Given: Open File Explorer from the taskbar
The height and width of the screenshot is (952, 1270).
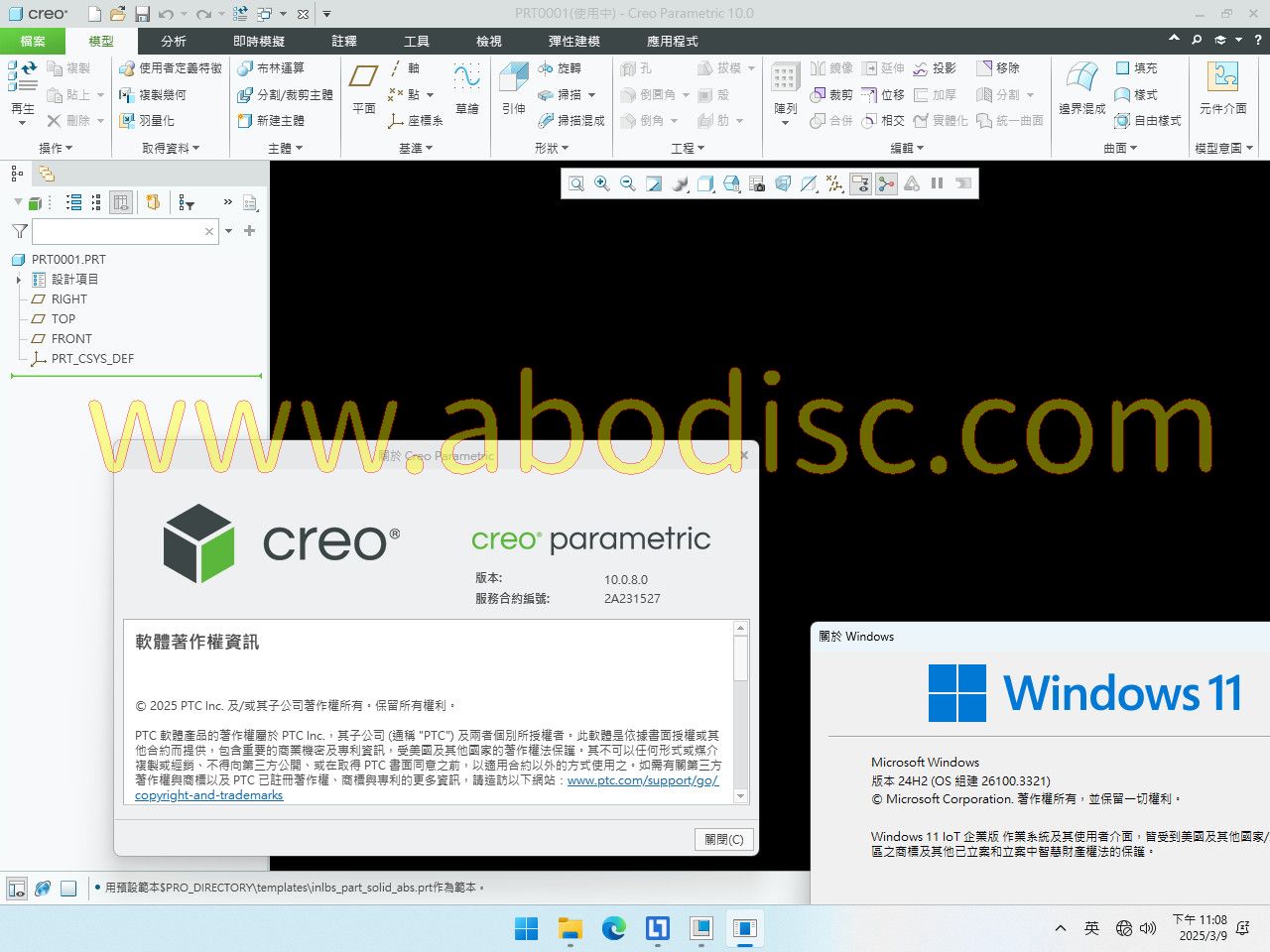Looking at the screenshot, I should pyautogui.click(x=571, y=929).
